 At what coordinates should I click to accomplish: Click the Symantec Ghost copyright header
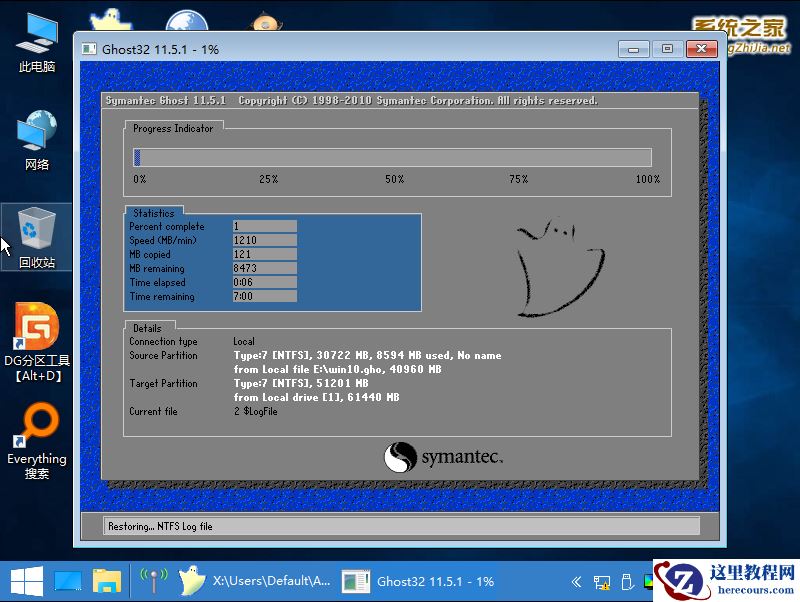(351, 101)
